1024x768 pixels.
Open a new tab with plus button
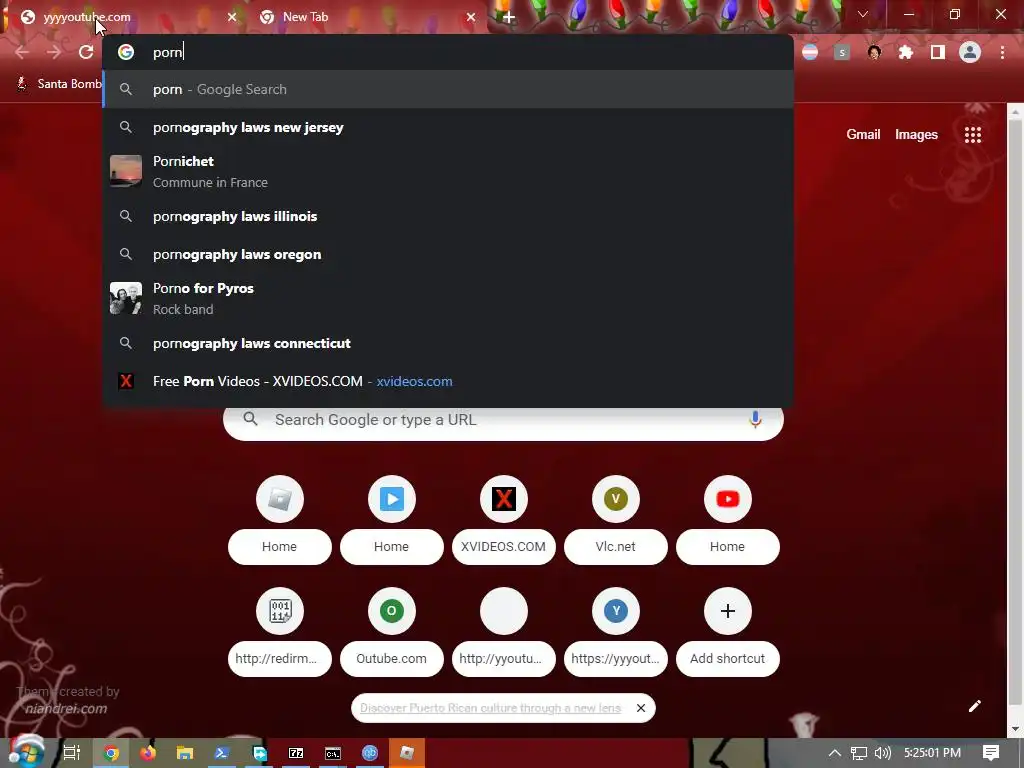509,17
